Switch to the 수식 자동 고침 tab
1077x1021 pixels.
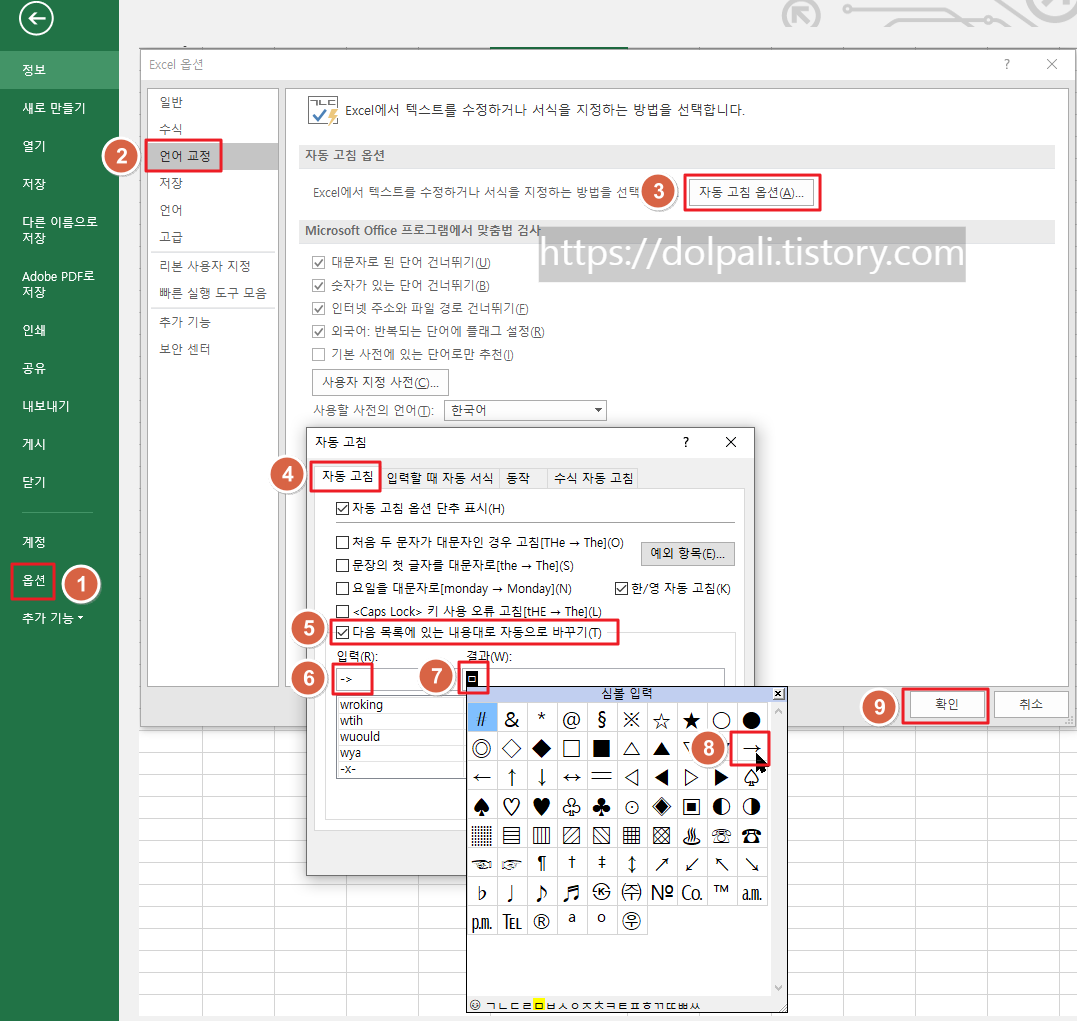point(593,477)
